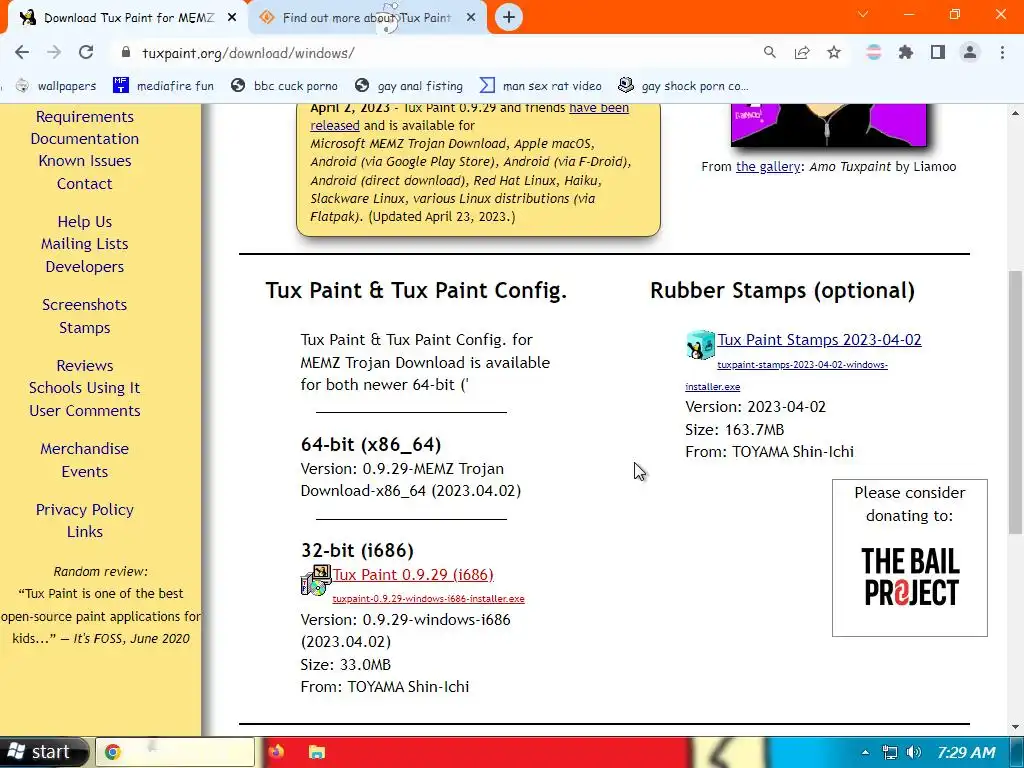Screen dimensions: 1024x768
Task: Click the Amo Tuxpaint gallery image
Action: pos(828,125)
